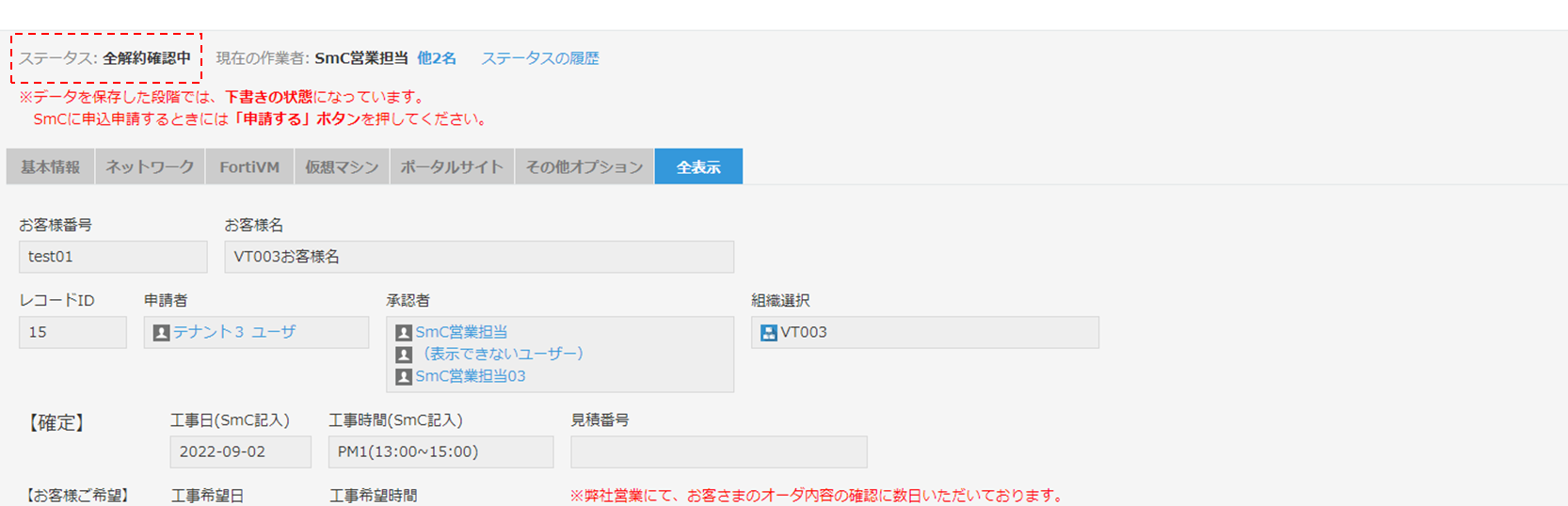Open approver SmC営業担当03 link
The height and width of the screenshot is (506, 1568).
tap(471, 376)
